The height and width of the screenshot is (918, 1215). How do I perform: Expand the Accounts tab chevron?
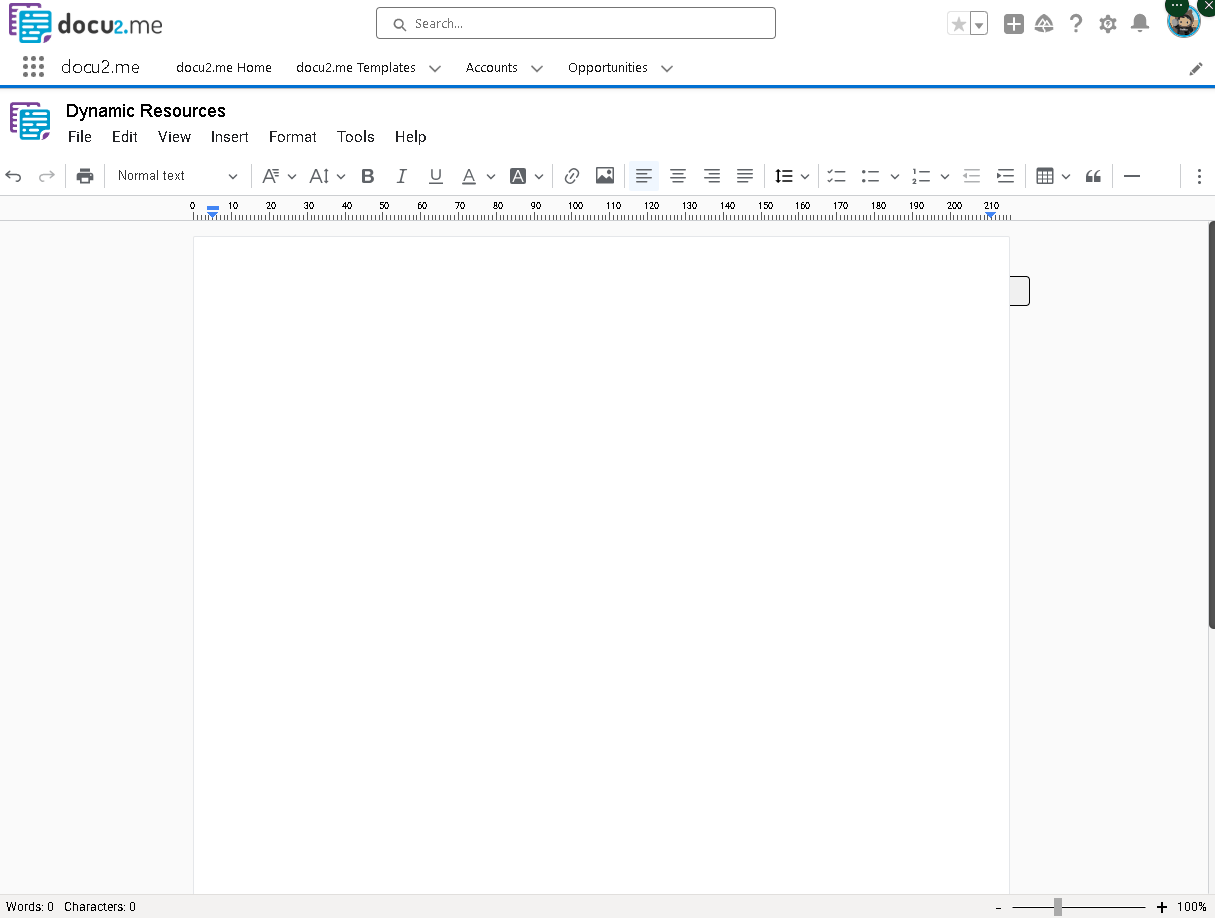point(537,69)
